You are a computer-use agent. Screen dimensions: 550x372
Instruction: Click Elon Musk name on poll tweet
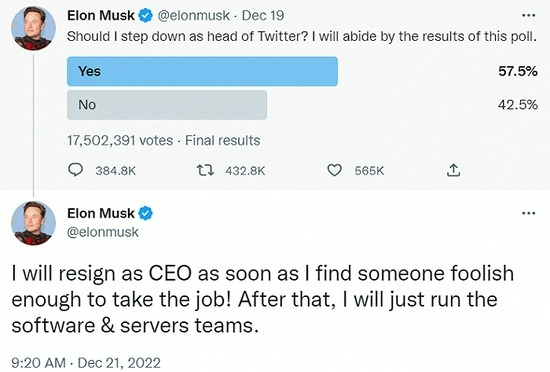click(101, 15)
